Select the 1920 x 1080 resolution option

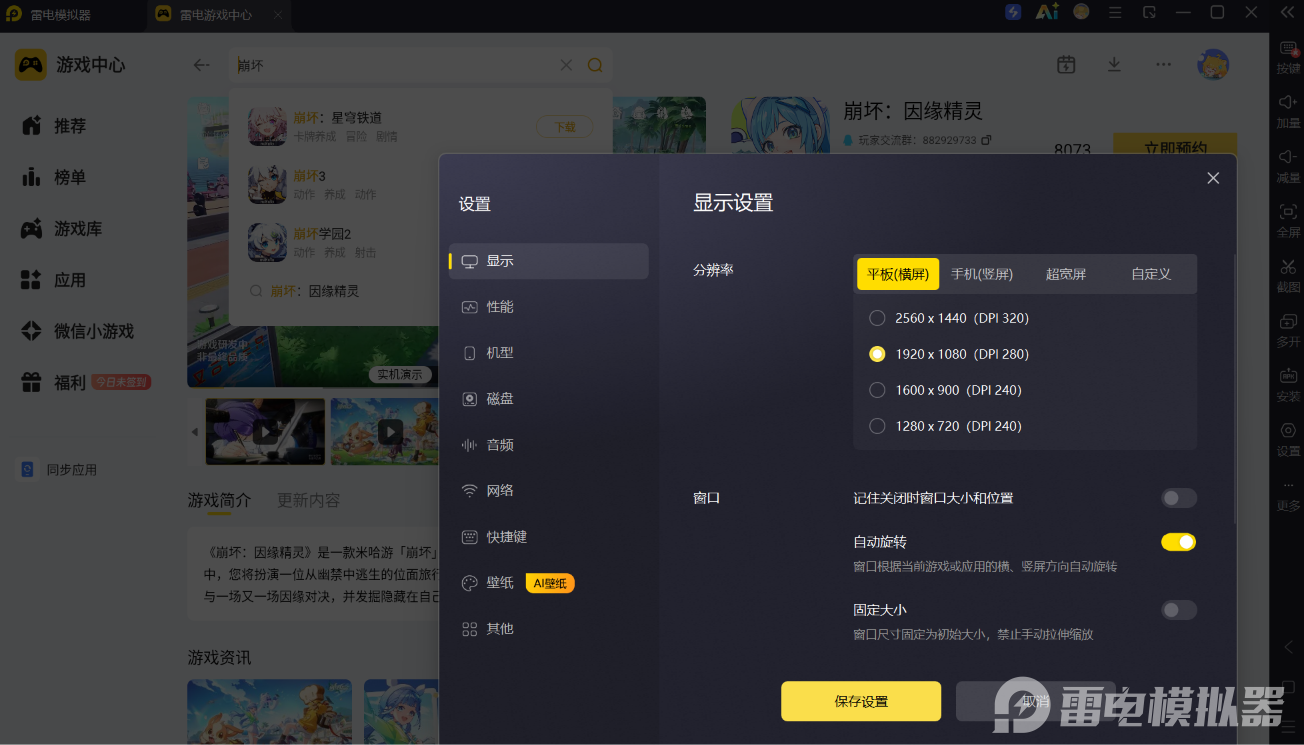tap(877, 354)
